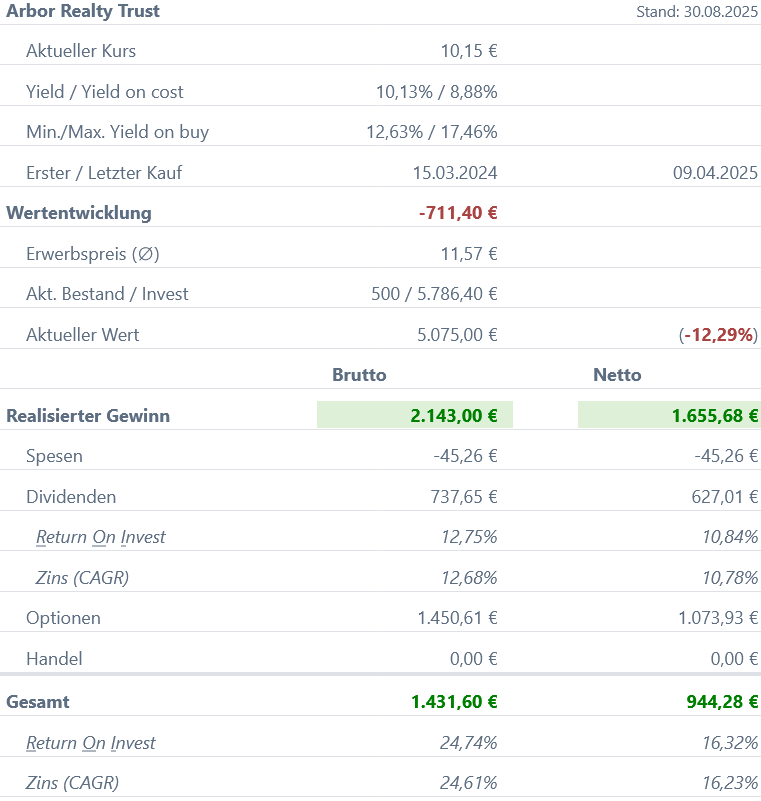Click the Netto column header
Screen dimensions: 761x801
pos(617,375)
